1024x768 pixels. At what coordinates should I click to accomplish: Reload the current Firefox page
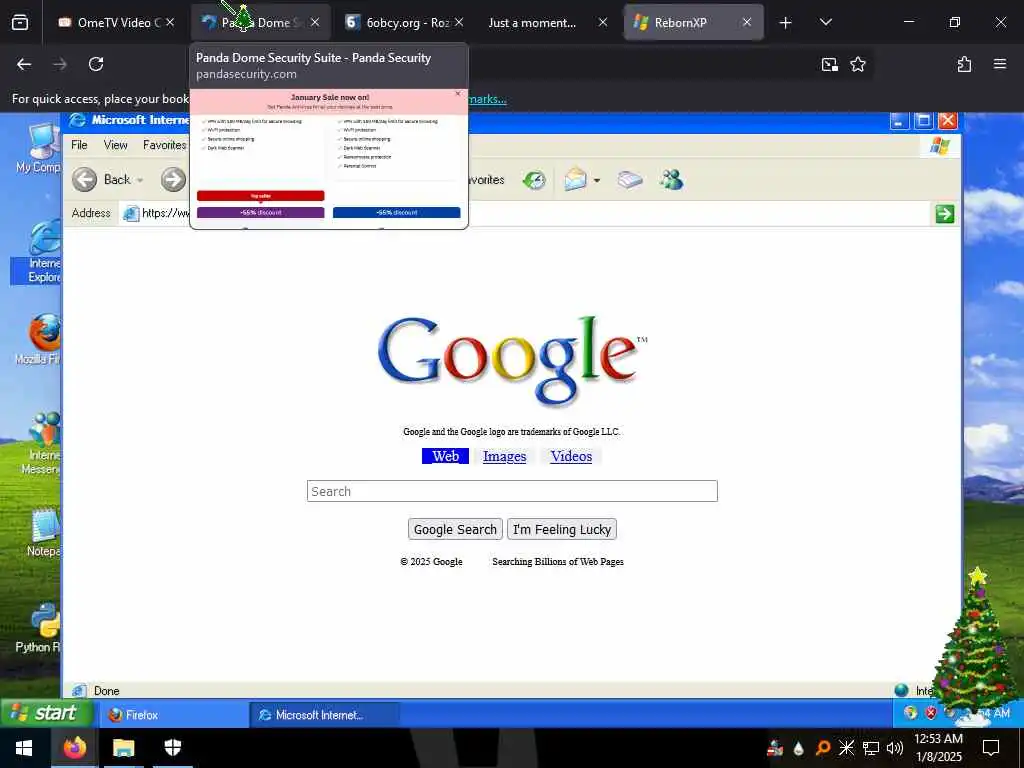[96, 64]
